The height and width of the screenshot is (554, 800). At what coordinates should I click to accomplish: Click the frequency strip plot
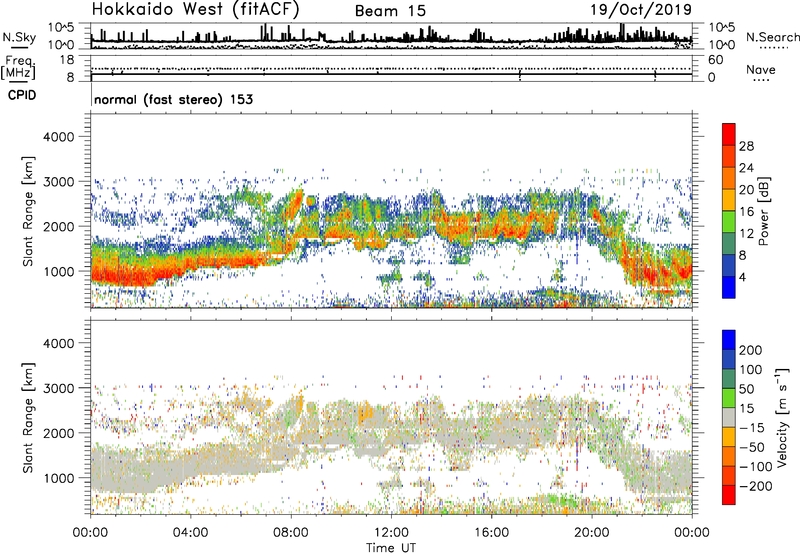tap(391, 68)
